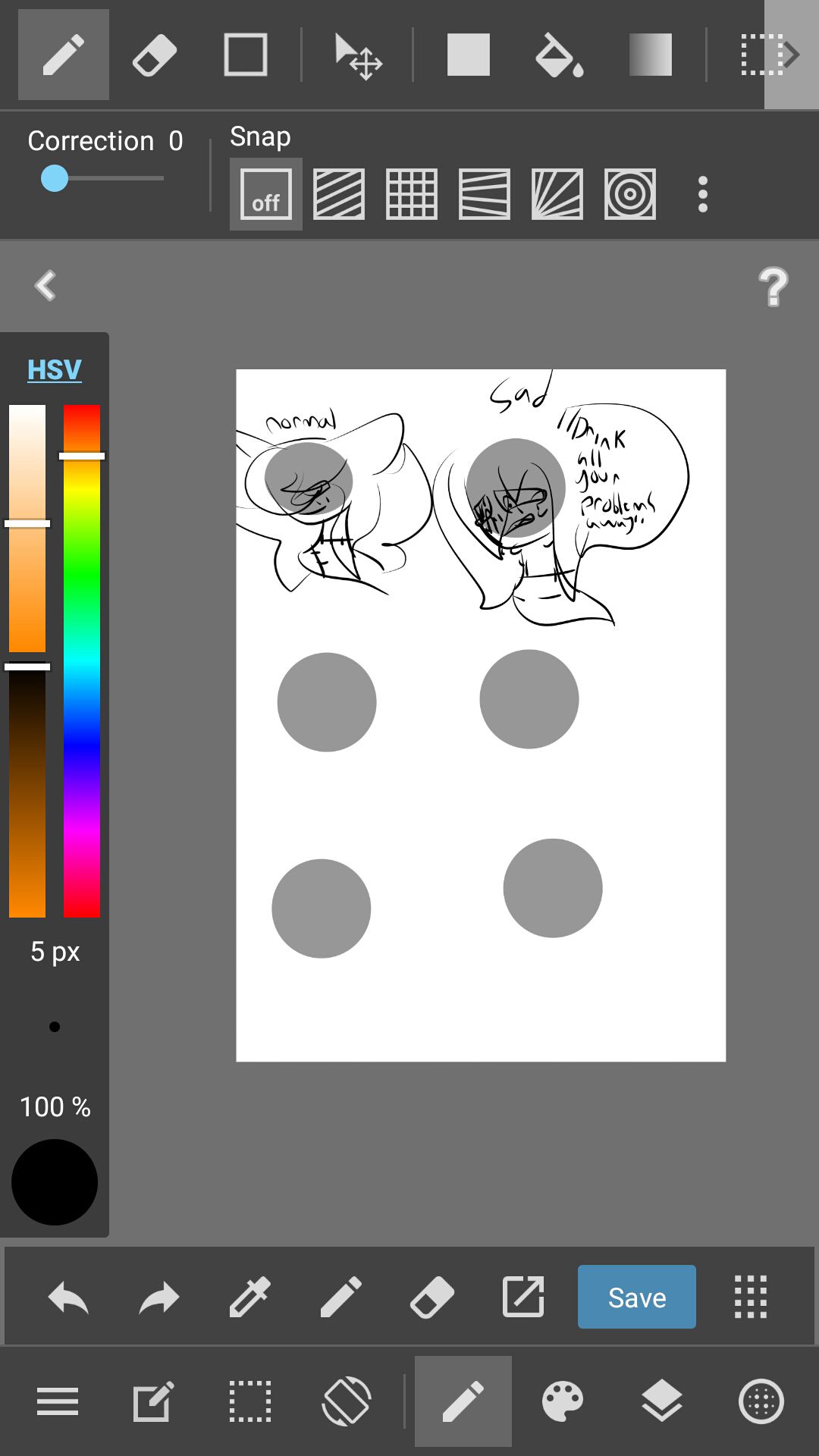Choose the outlined rectangle shape tool
Viewport: 819px width, 1456px height.
coord(246,55)
